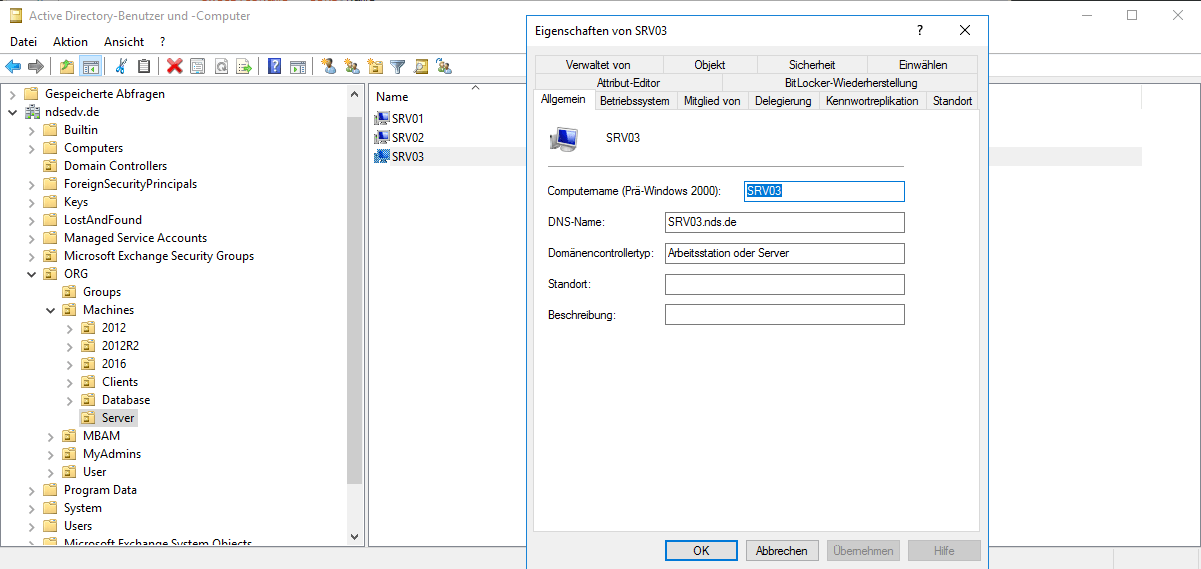Image resolution: width=1201 pixels, height=569 pixels.
Task: Collapse the ndsedv.de domain node
Action: point(12,112)
